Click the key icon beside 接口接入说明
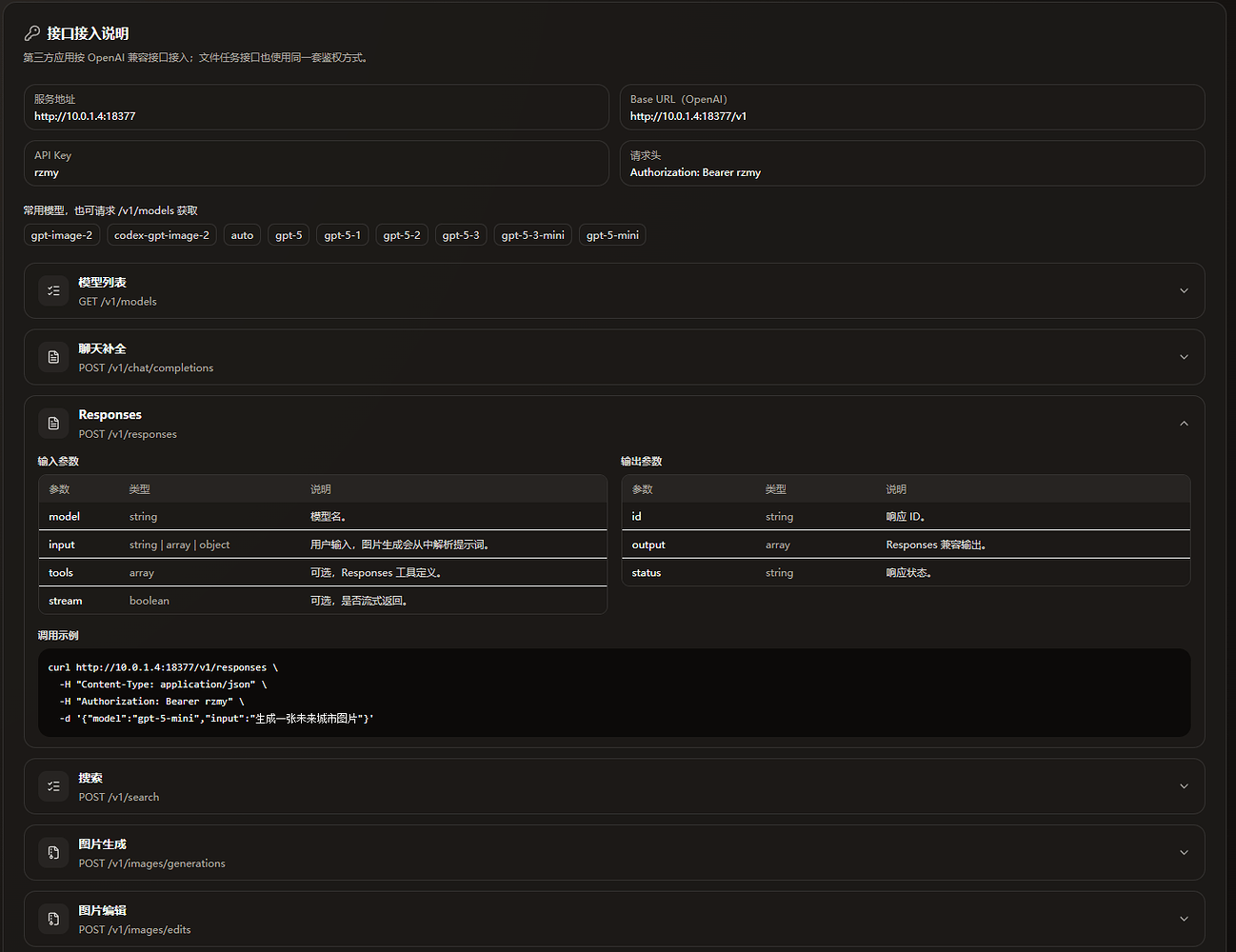Viewport: 1236px width, 952px height. [x=32, y=33]
